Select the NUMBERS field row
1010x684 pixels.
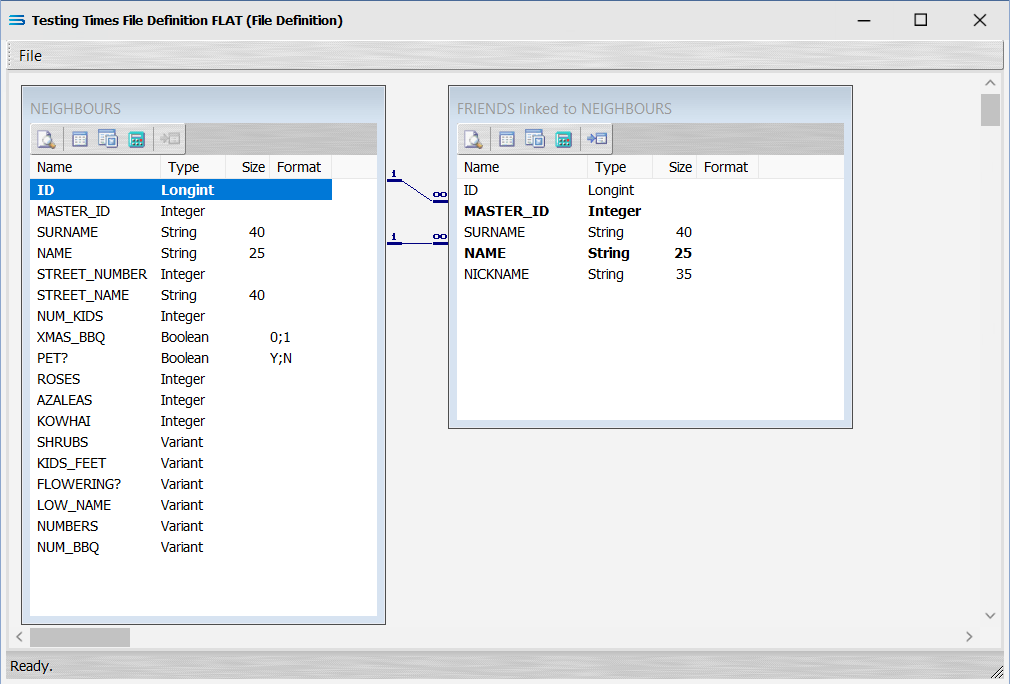click(x=181, y=526)
